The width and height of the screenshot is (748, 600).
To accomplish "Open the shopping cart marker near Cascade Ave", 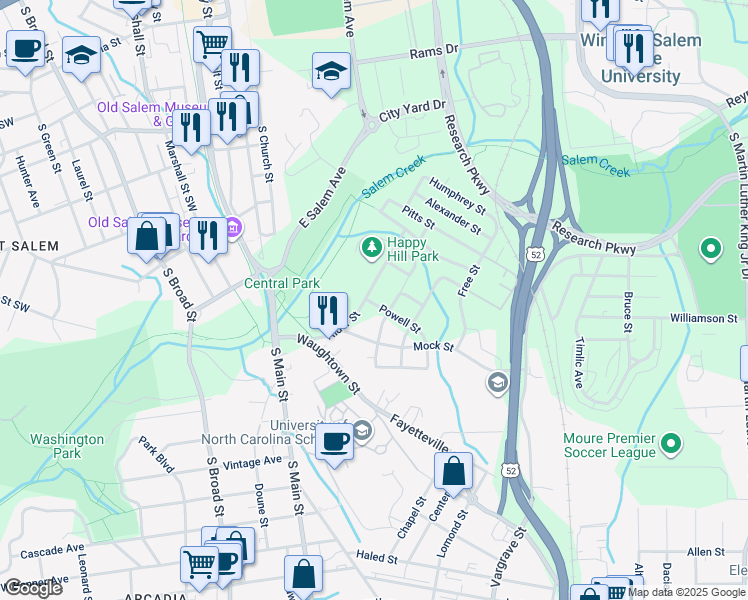I will [199, 567].
